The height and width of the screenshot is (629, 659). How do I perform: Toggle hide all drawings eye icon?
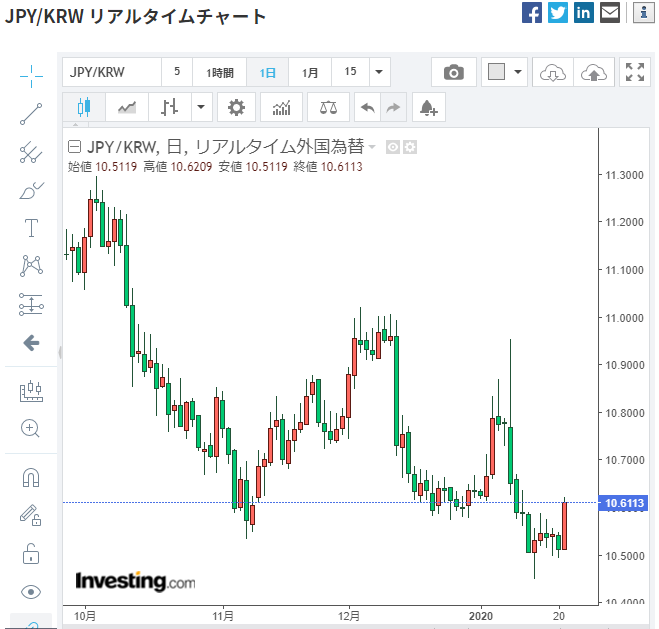tap(31, 592)
